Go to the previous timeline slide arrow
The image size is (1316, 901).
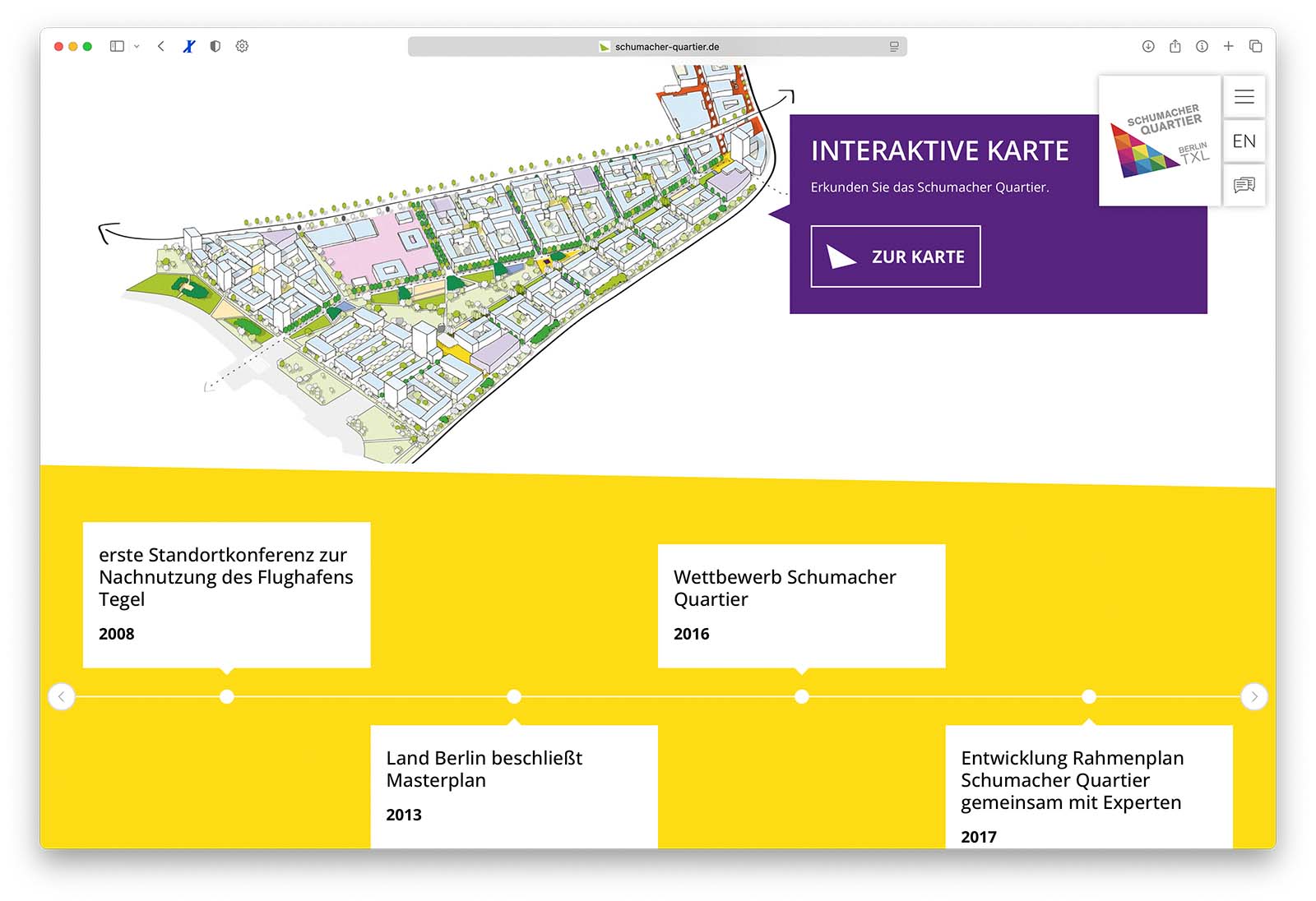62,696
